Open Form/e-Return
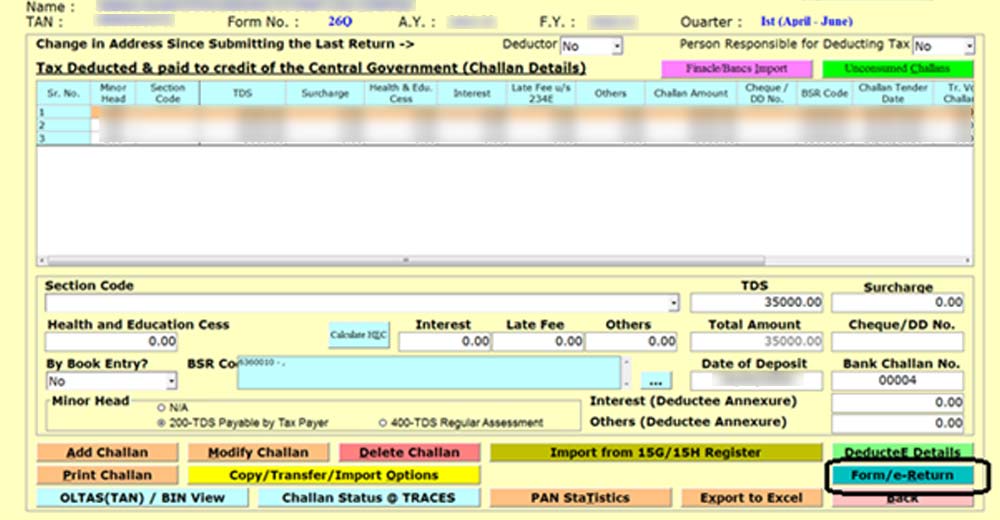 [x=902, y=475]
